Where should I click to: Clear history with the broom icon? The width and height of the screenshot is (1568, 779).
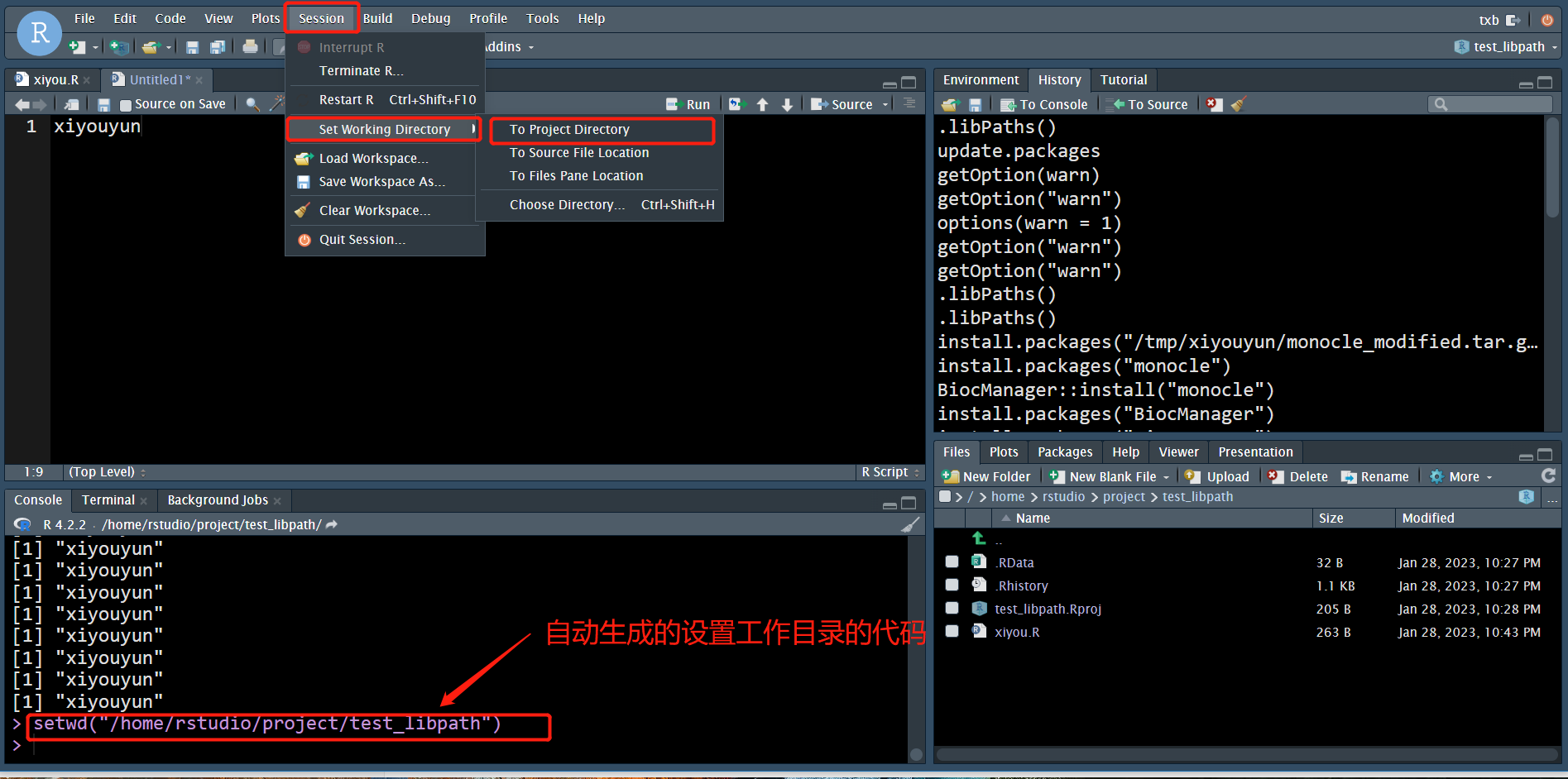pos(1239,103)
